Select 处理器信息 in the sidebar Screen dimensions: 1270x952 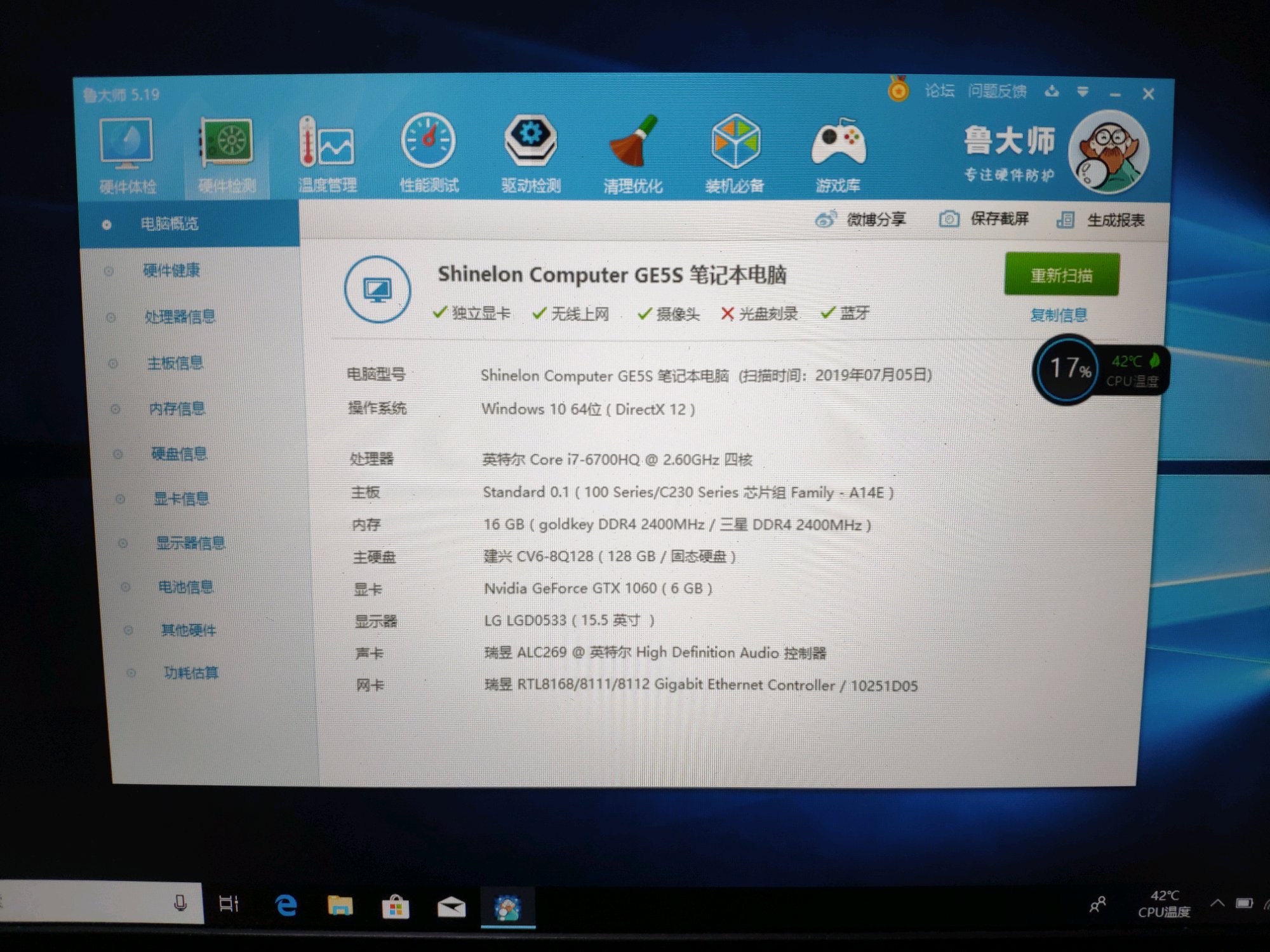pyautogui.click(x=180, y=316)
